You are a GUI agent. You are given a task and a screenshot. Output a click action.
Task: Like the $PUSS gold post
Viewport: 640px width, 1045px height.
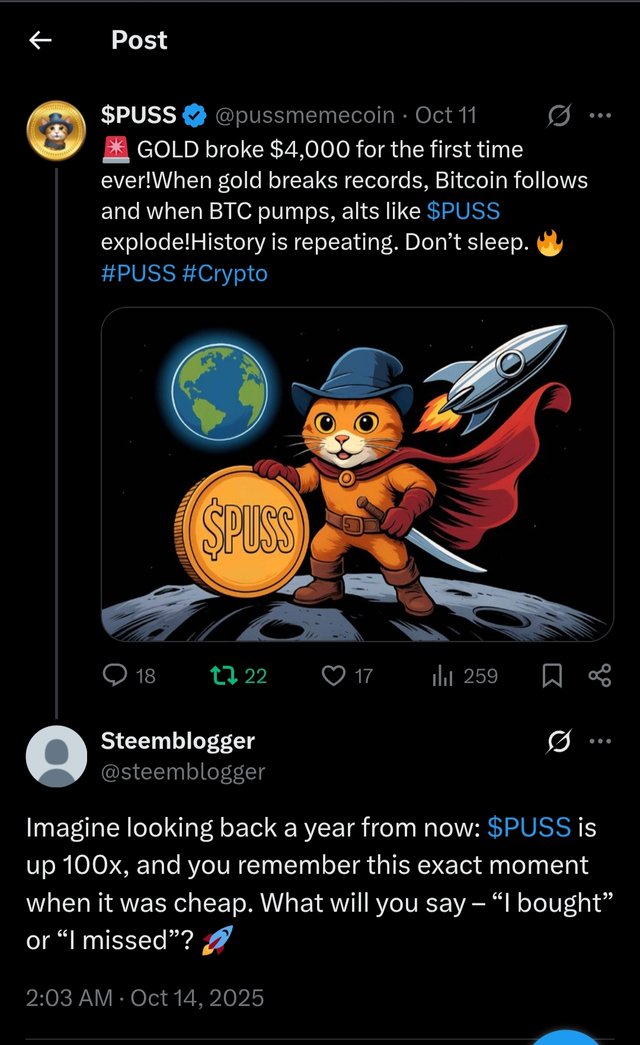(334, 676)
